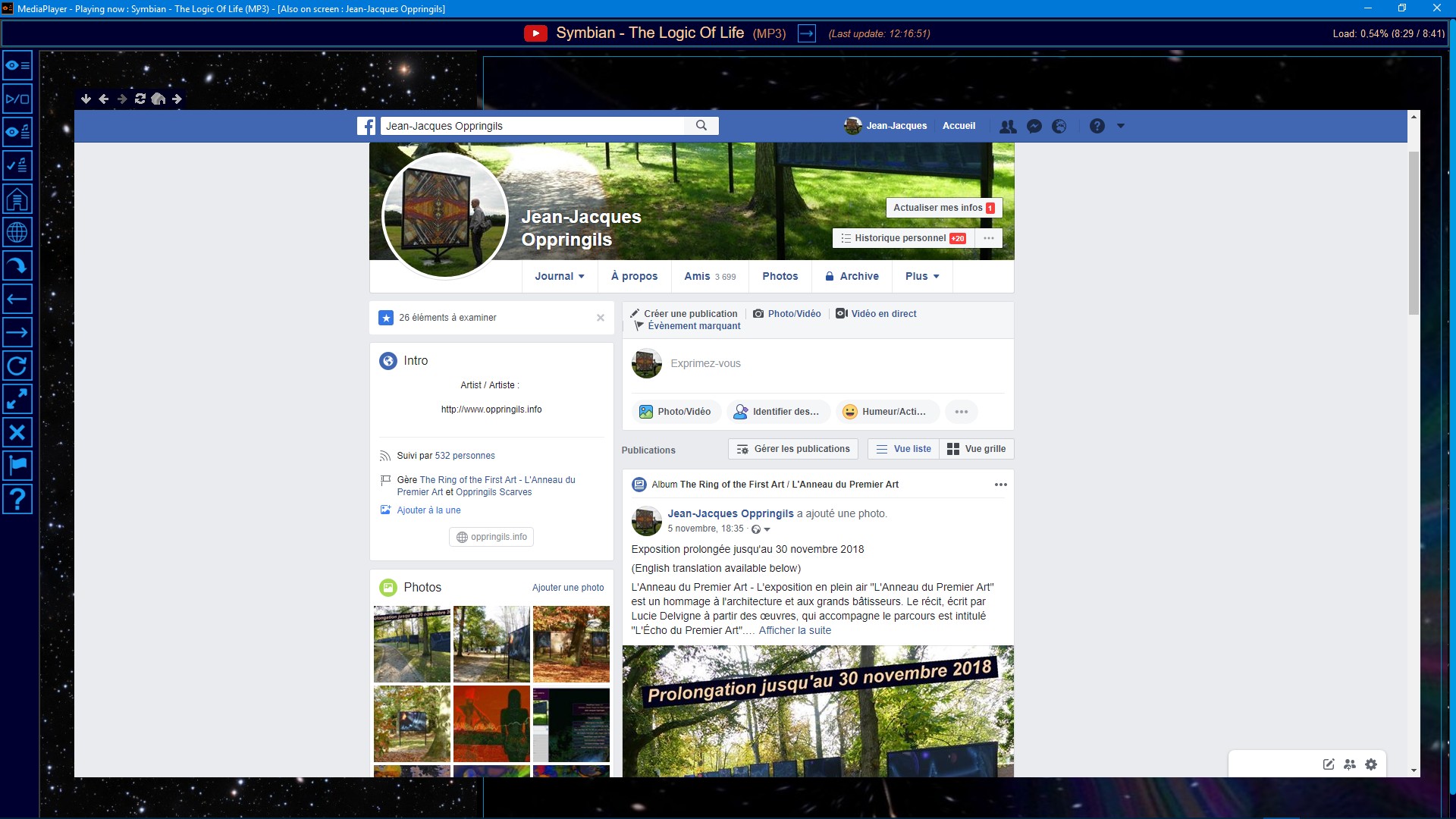The width and height of the screenshot is (1456, 819).
Task: Open the Facebook Messenger icon
Action: [x=1034, y=127]
